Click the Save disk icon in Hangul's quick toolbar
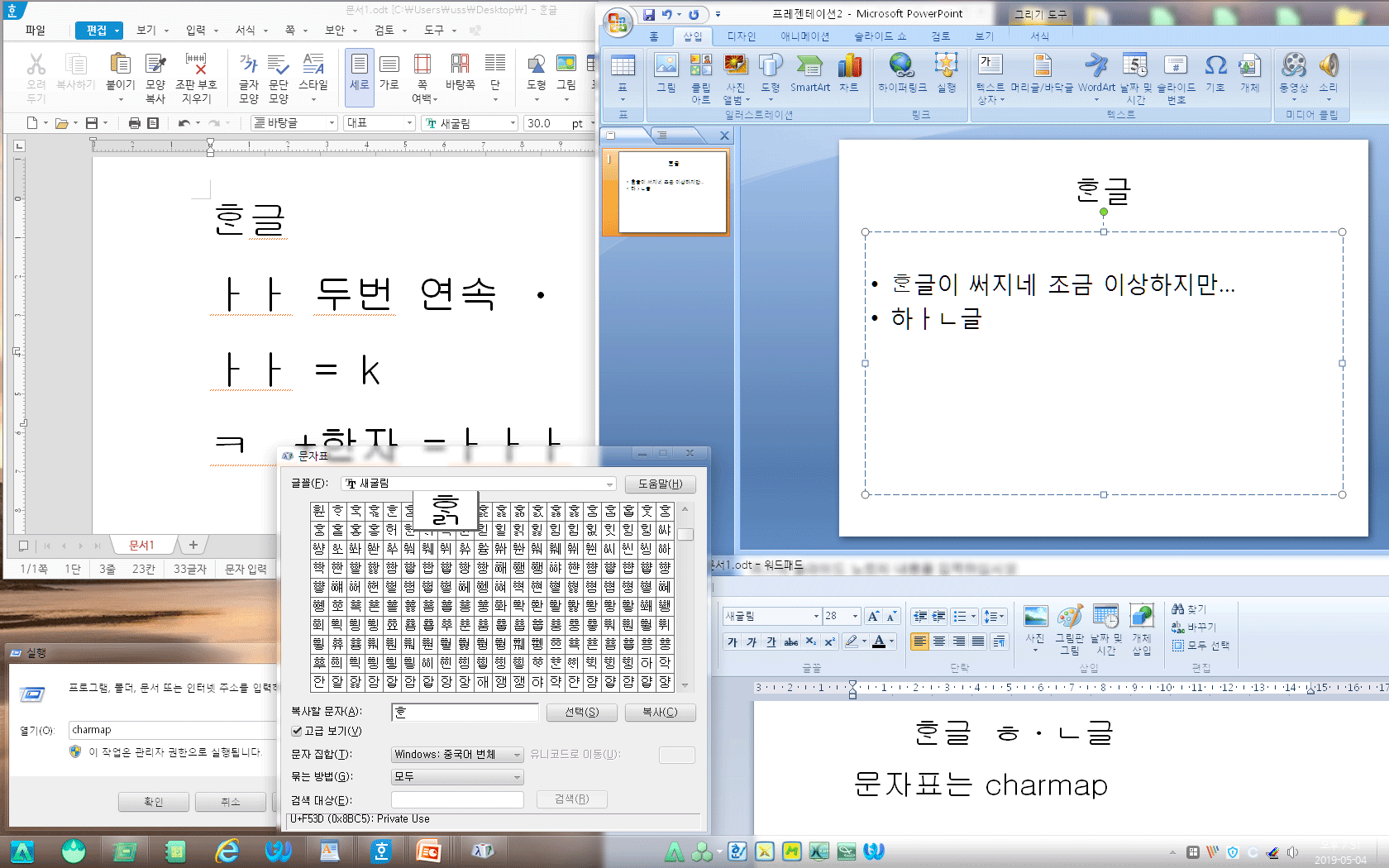This screenshot has height=868, width=1389. 92,123
